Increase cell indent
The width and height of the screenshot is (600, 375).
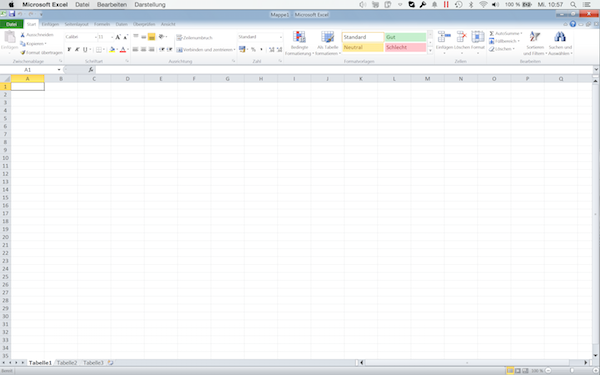170,49
